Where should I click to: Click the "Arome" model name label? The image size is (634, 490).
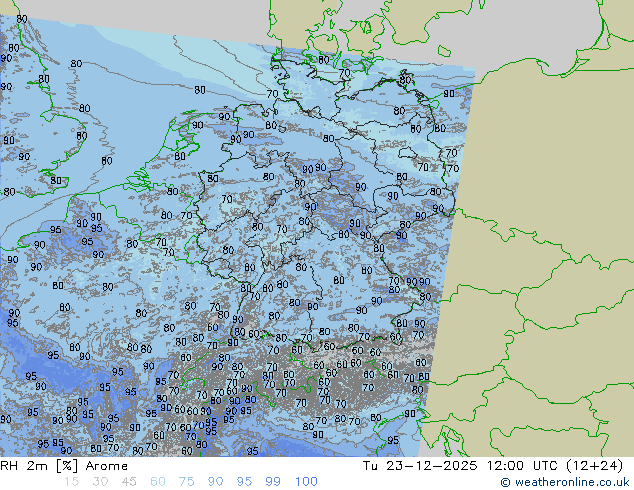pyautogui.click(x=107, y=466)
